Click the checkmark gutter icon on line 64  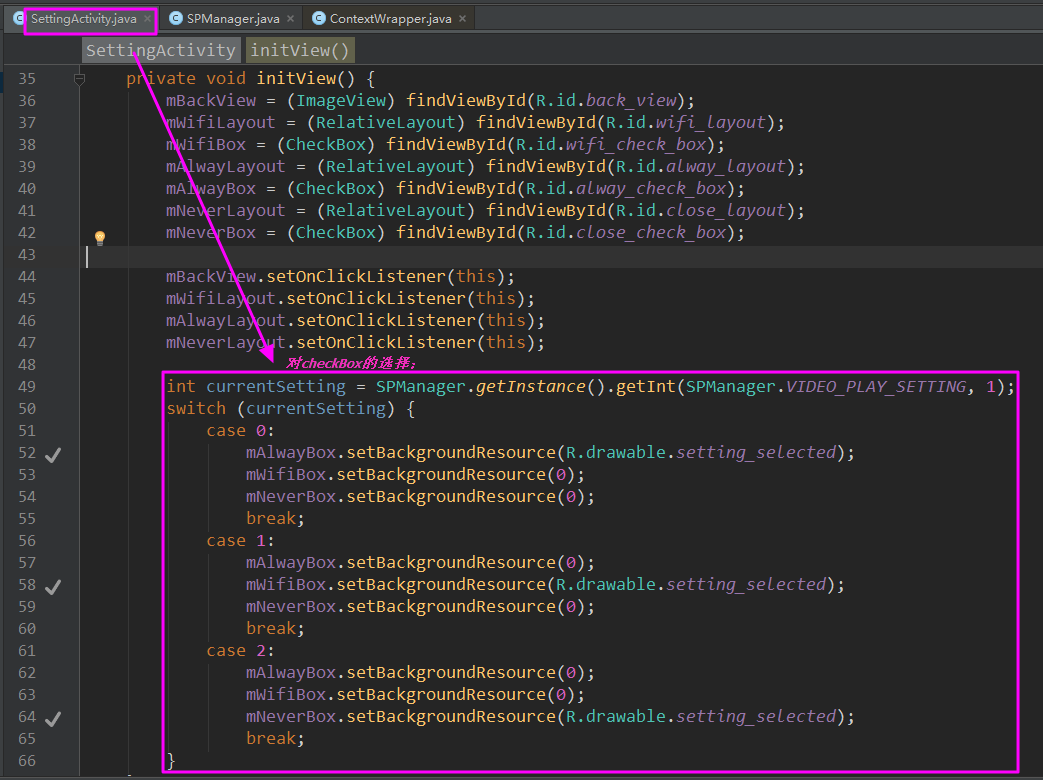pos(53,718)
